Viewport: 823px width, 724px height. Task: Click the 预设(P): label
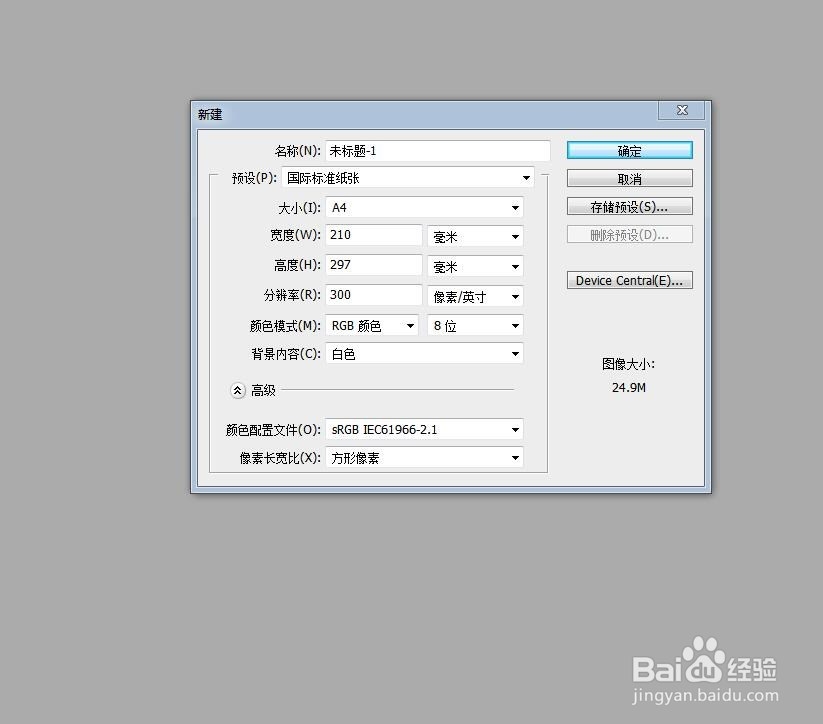255,178
